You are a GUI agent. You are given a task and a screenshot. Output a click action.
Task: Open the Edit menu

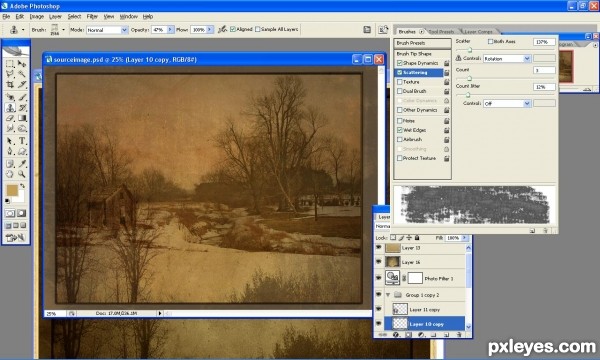coord(20,16)
